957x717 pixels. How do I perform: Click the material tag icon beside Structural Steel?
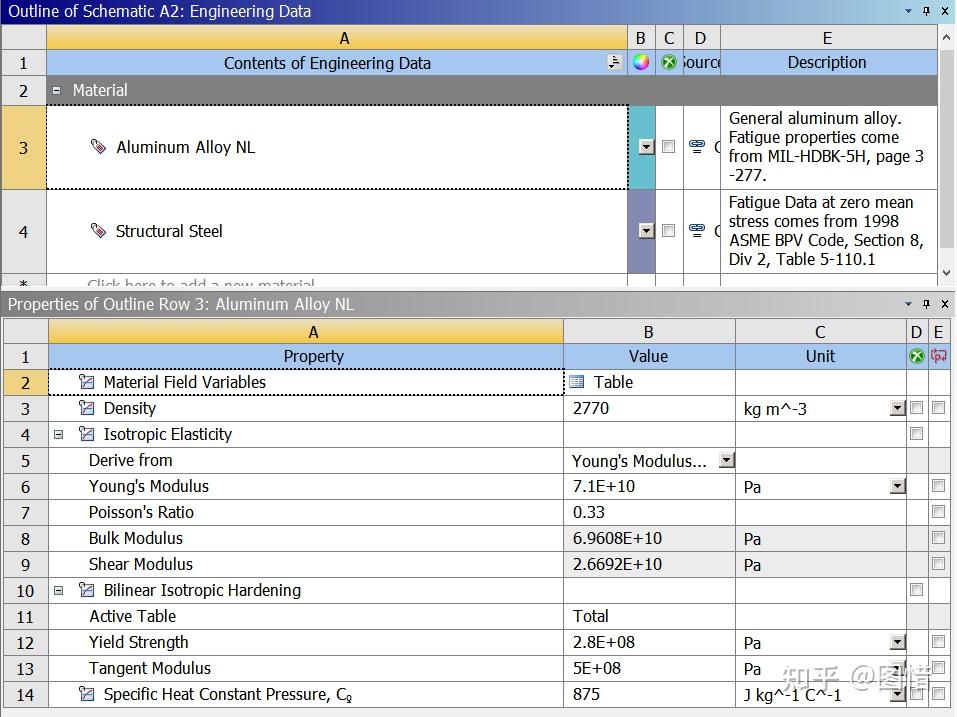coord(97,230)
